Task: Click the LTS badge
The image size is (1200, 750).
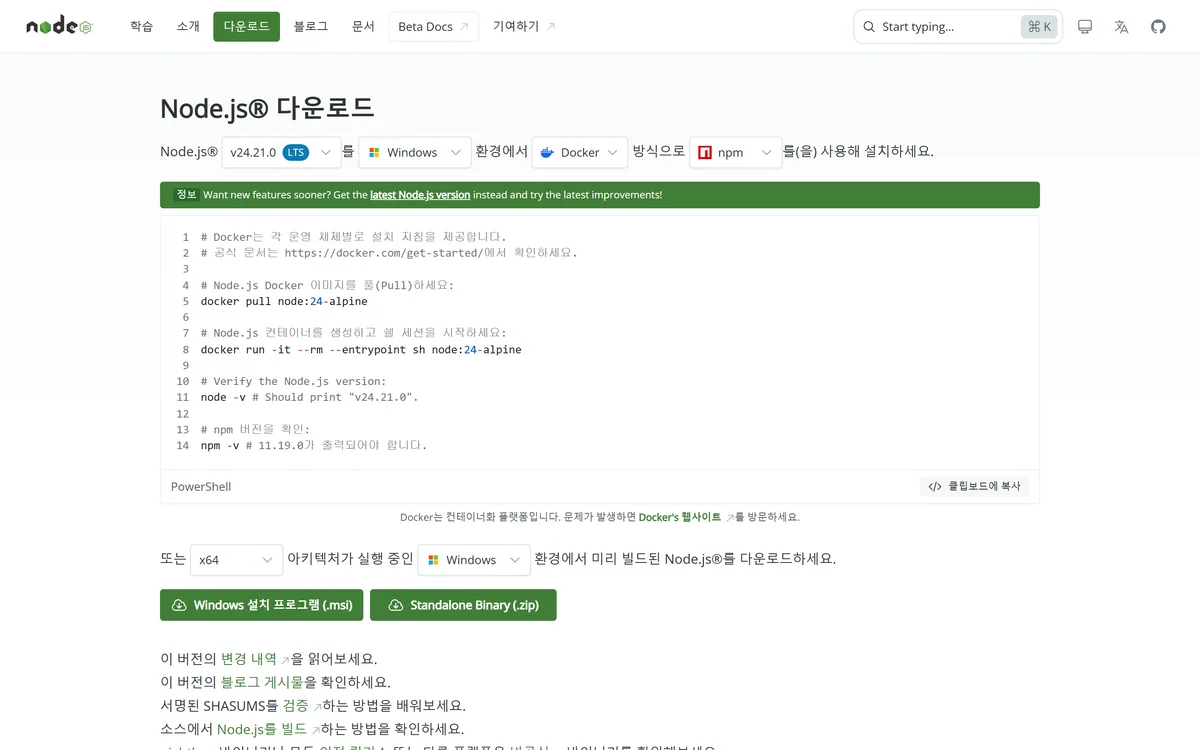Action: pos(296,152)
